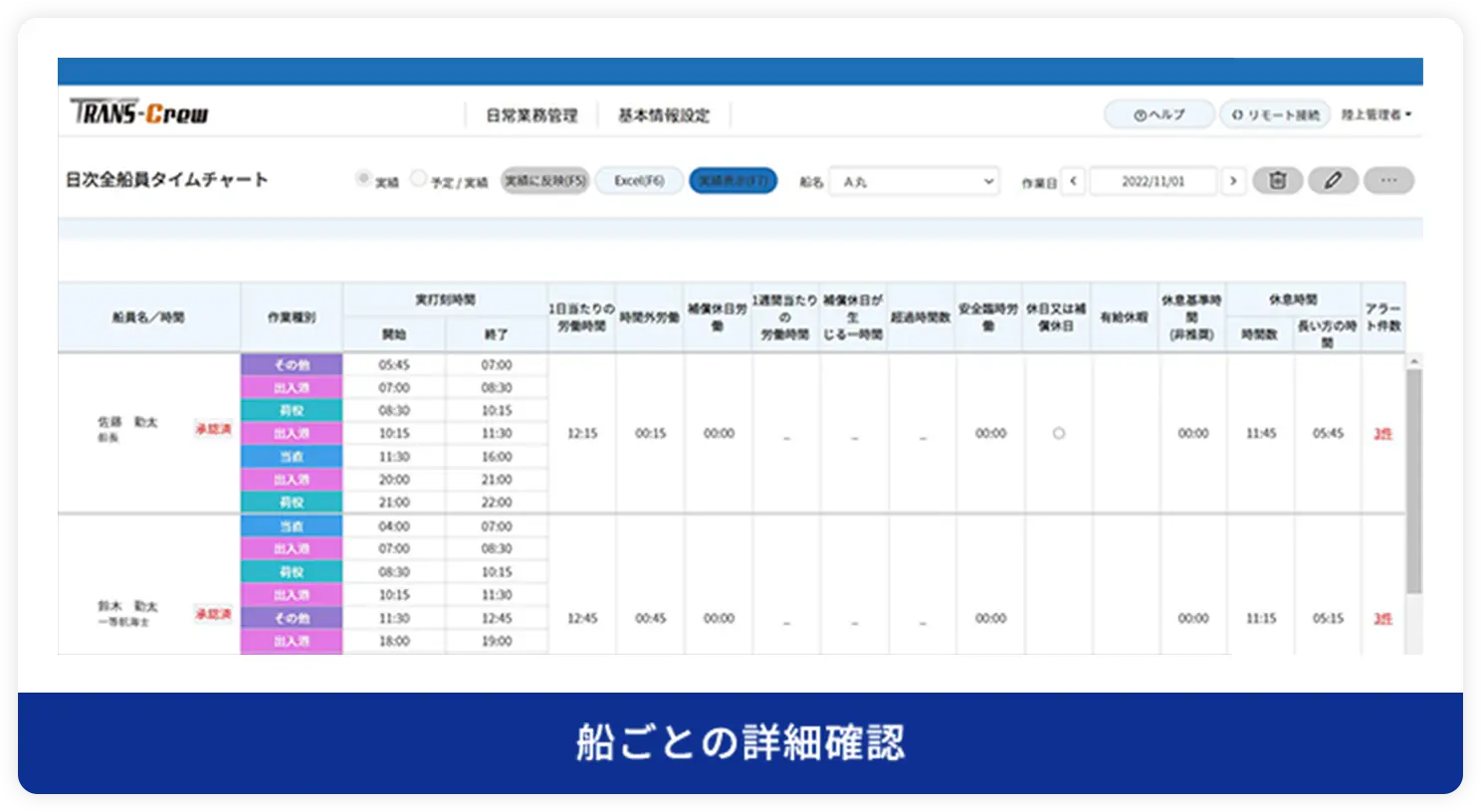Open the 陸上管理者 user menu
Viewport: 1481px width, 812px height.
click(x=1375, y=114)
